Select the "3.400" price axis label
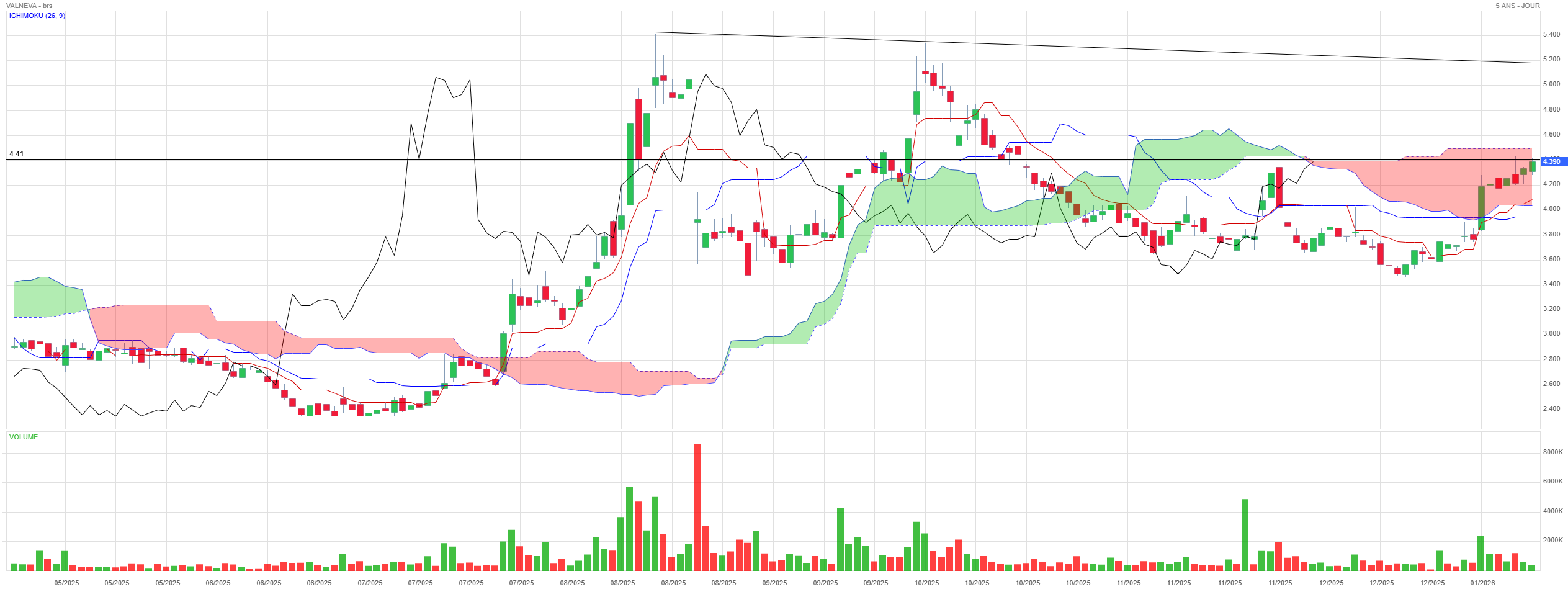The width and height of the screenshot is (1568, 589). (x=1551, y=284)
